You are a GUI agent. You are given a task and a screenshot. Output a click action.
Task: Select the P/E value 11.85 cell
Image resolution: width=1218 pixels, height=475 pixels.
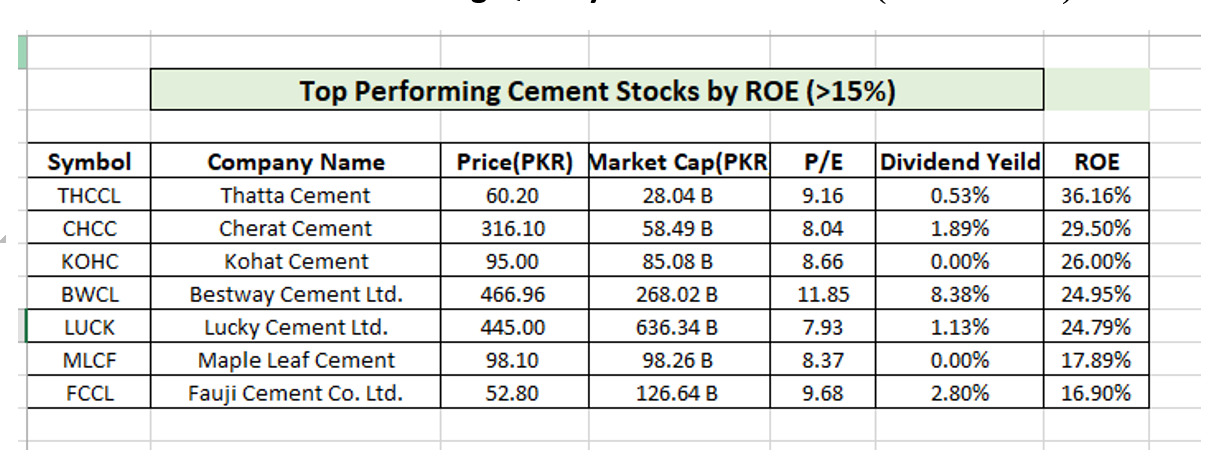pos(822,294)
